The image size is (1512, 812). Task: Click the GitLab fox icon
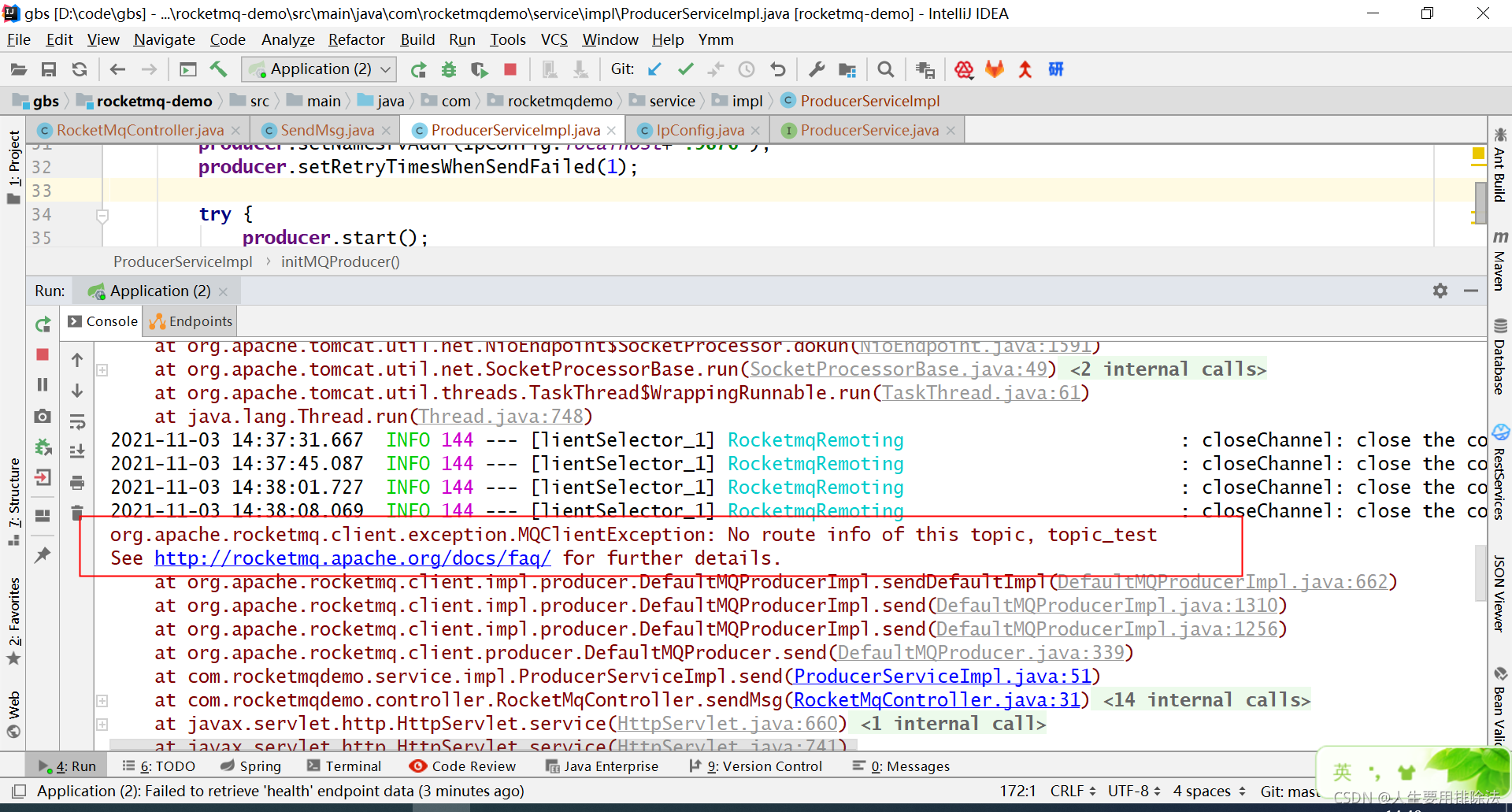coord(995,69)
